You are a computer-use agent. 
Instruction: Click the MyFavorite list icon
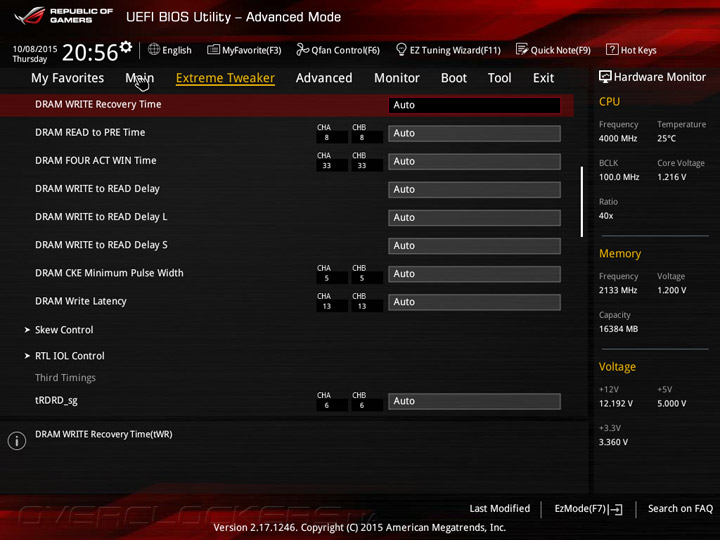point(213,50)
